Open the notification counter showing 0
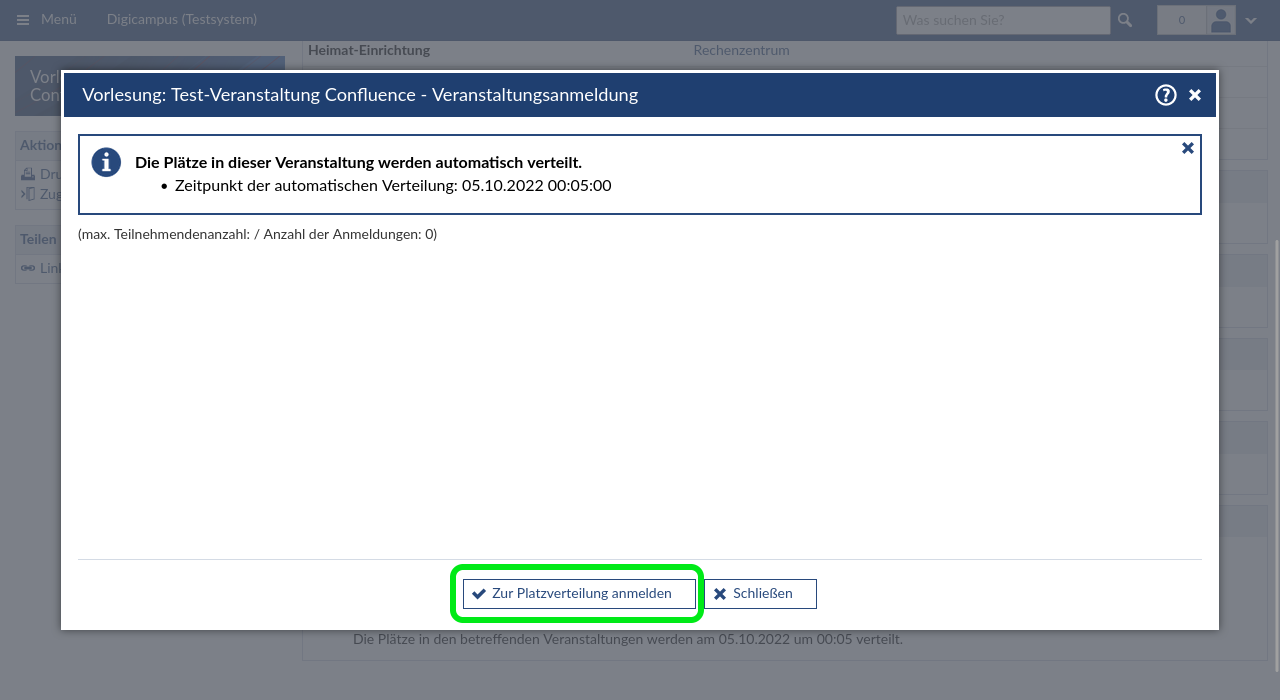Viewport: 1280px width, 700px height. coord(1181,20)
